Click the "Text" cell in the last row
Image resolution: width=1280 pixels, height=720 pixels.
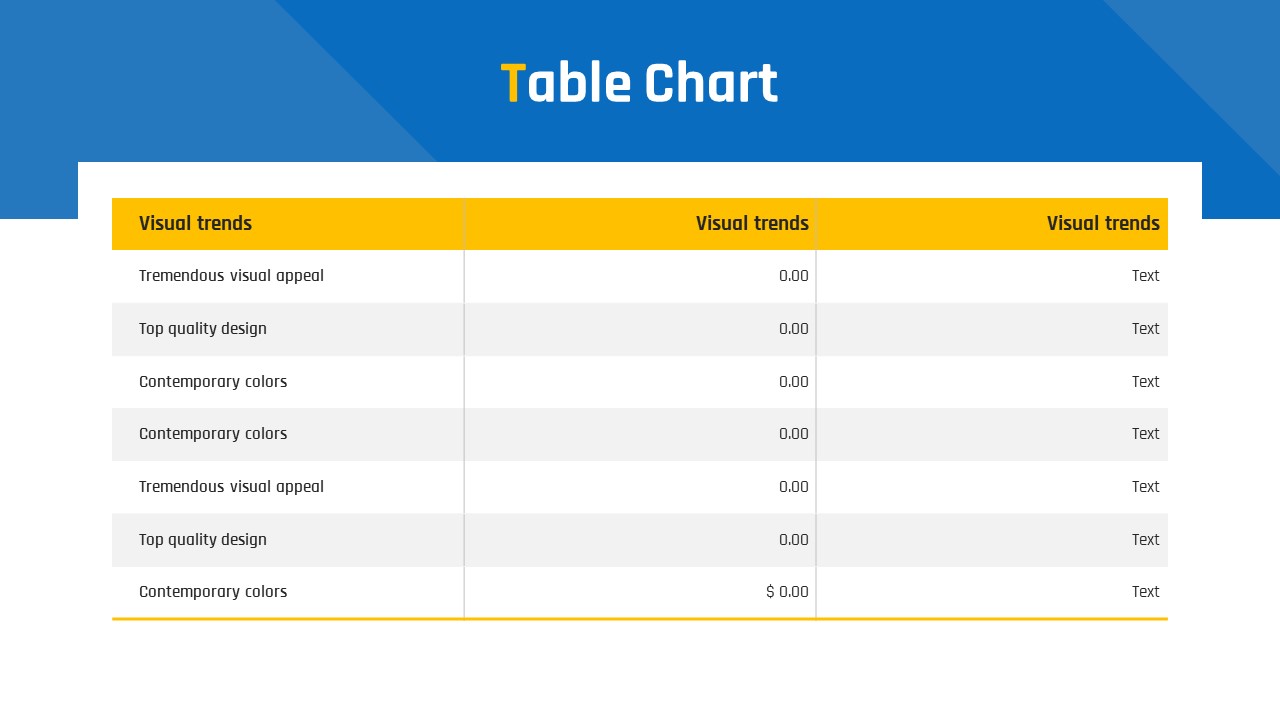(1145, 592)
